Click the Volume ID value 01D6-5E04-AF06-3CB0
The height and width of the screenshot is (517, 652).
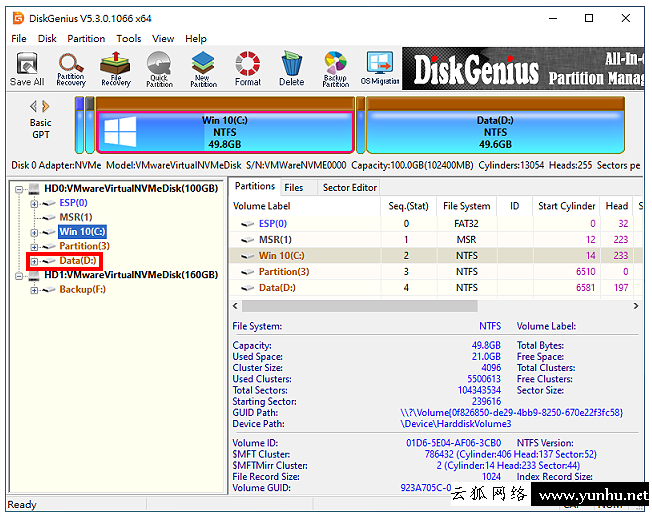coord(454,443)
